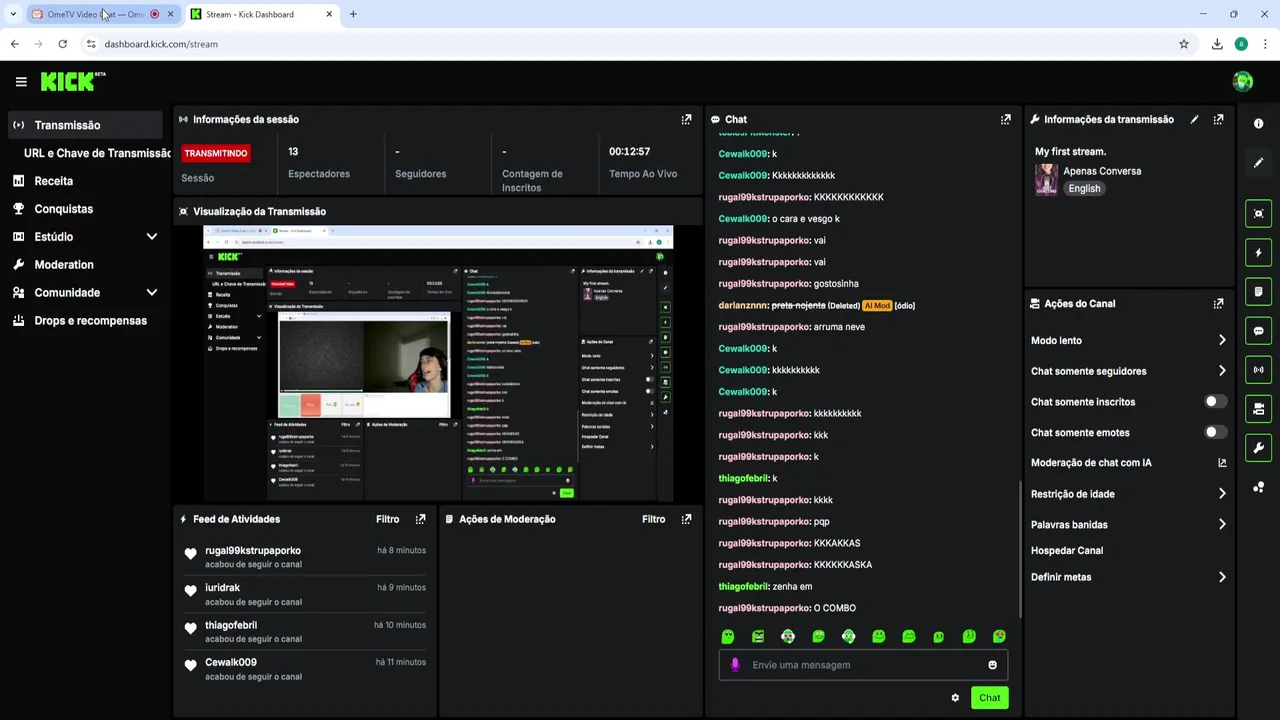The height and width of the screenshot is (720, 1280).
Task: Pop out the Feed de Atividades panel
Action: point(420,519)
